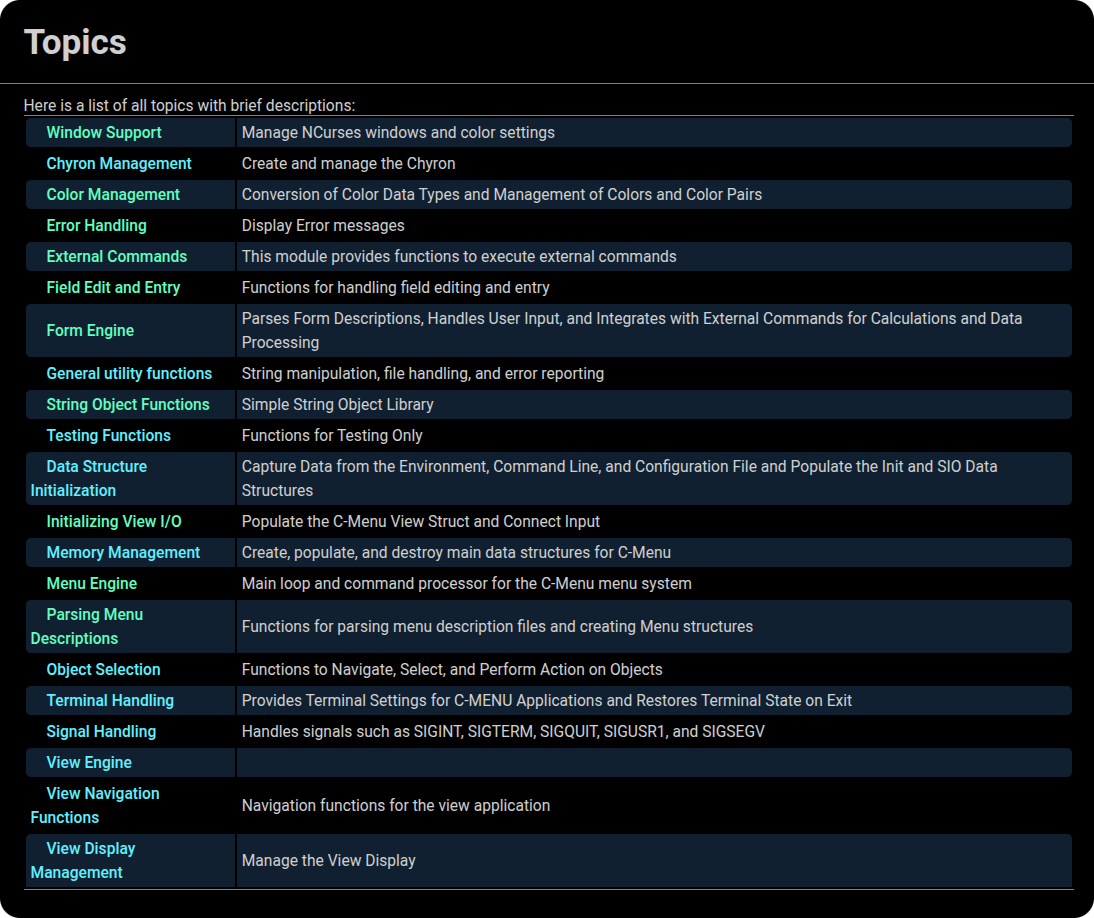Image resolution: width=1094 pixels, height=918 pixels.
Task: Open External Commands module documentation
Action: 117,256
